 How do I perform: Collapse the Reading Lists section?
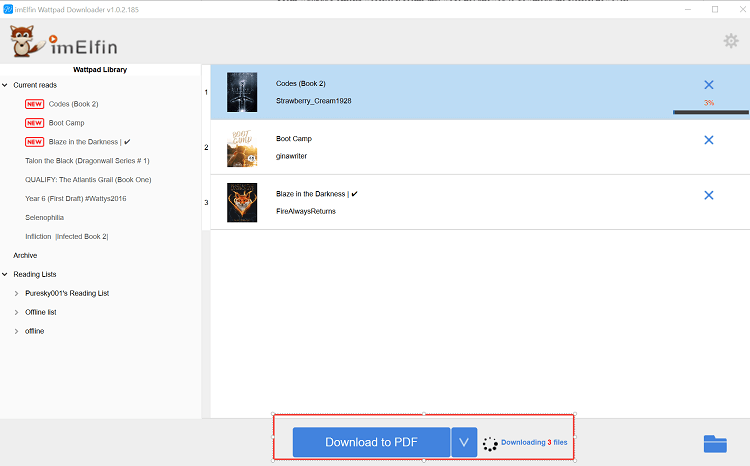pyautogui.click(x=5, y=274)
